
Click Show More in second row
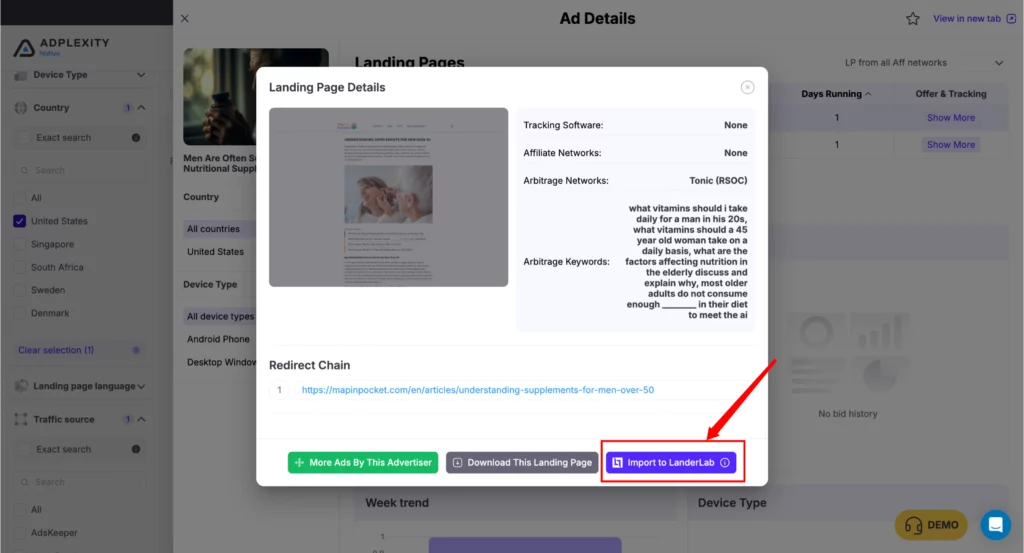(951, 145)
